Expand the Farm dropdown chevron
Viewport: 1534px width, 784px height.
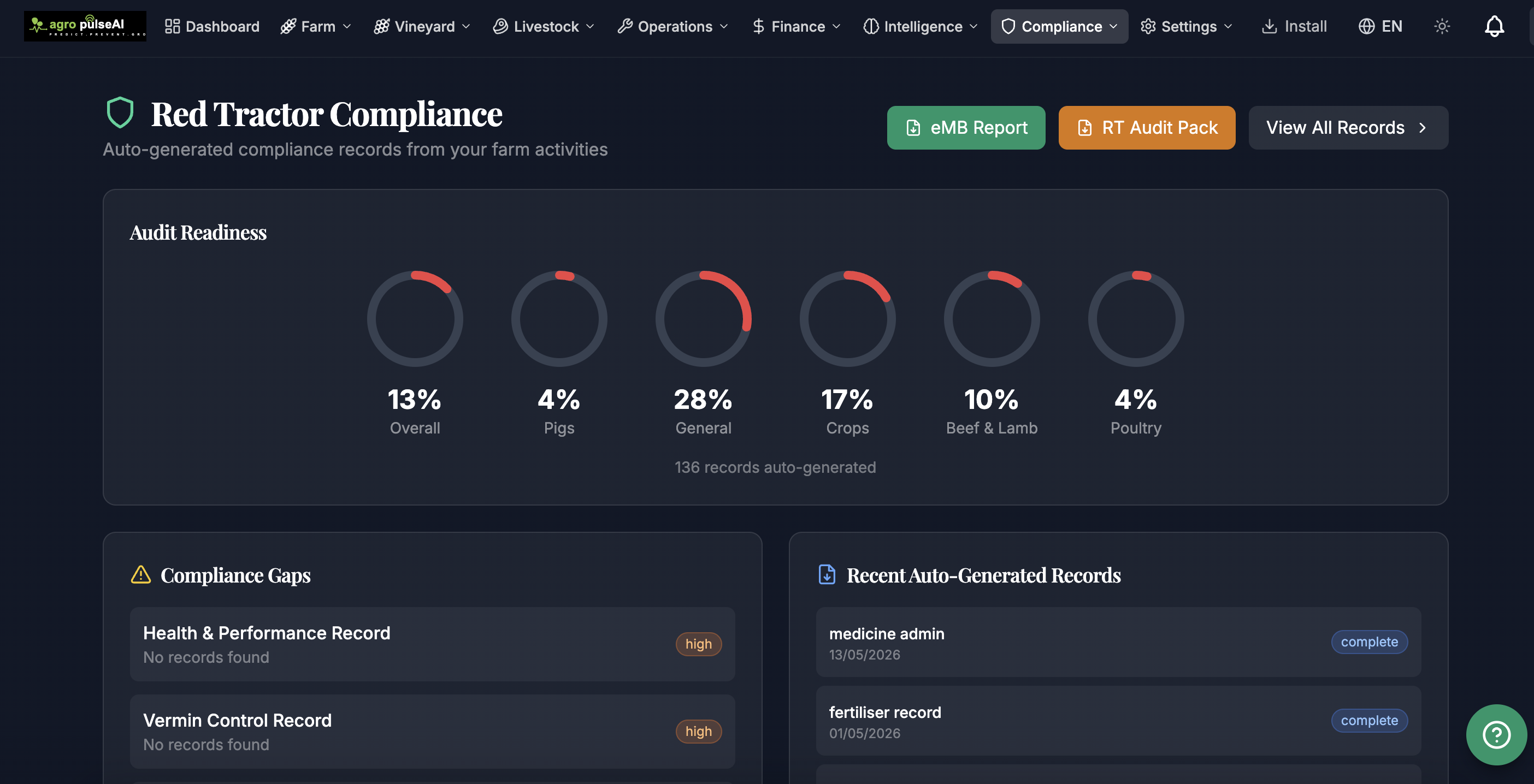tap(346, 27)
